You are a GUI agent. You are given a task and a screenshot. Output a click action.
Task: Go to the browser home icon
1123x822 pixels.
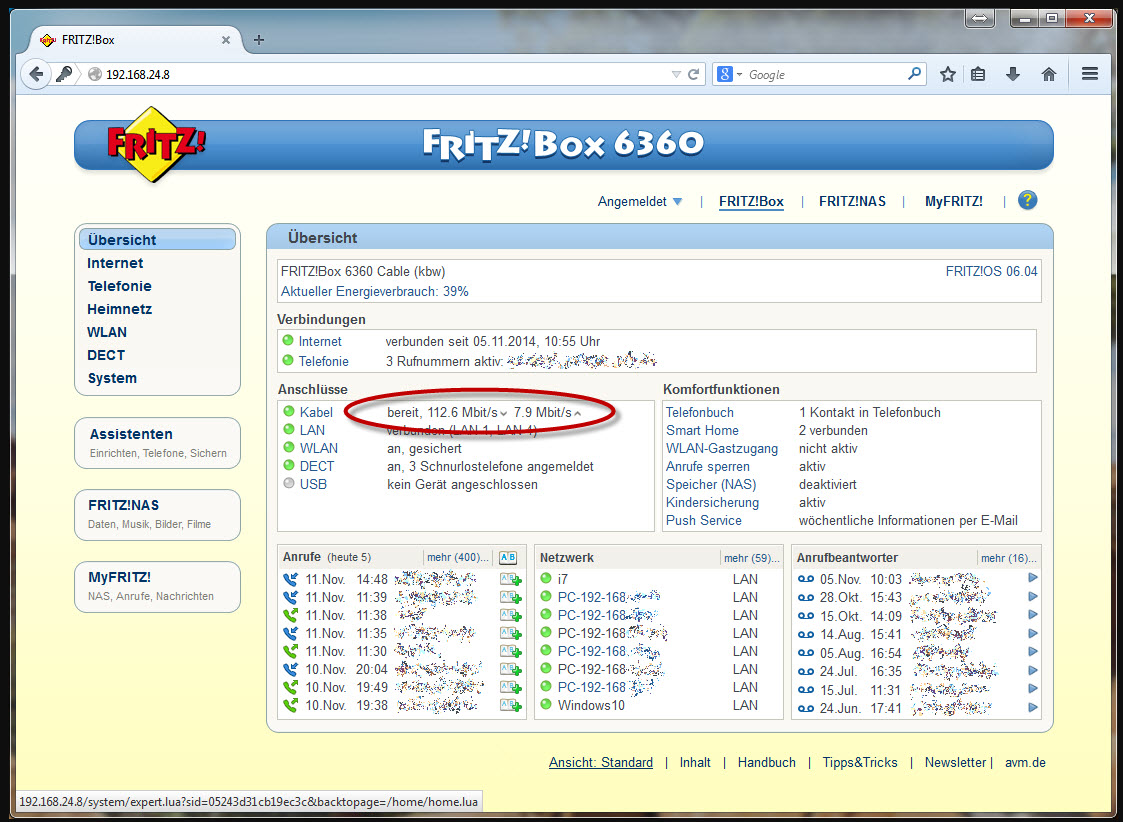1049,74
